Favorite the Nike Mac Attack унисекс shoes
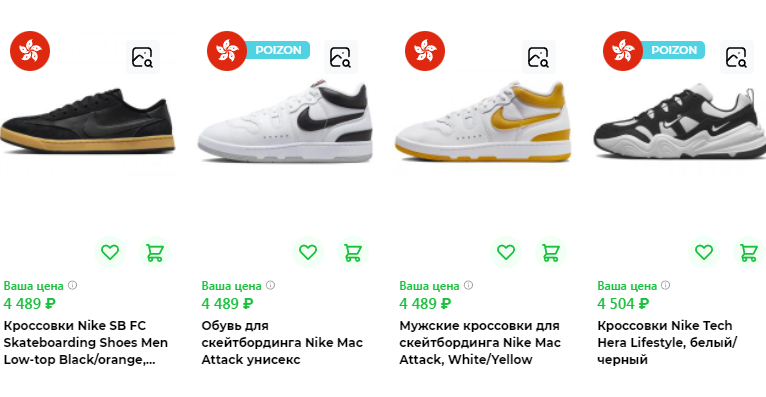Viewport: 766px width, 397px height. (308, 252)
